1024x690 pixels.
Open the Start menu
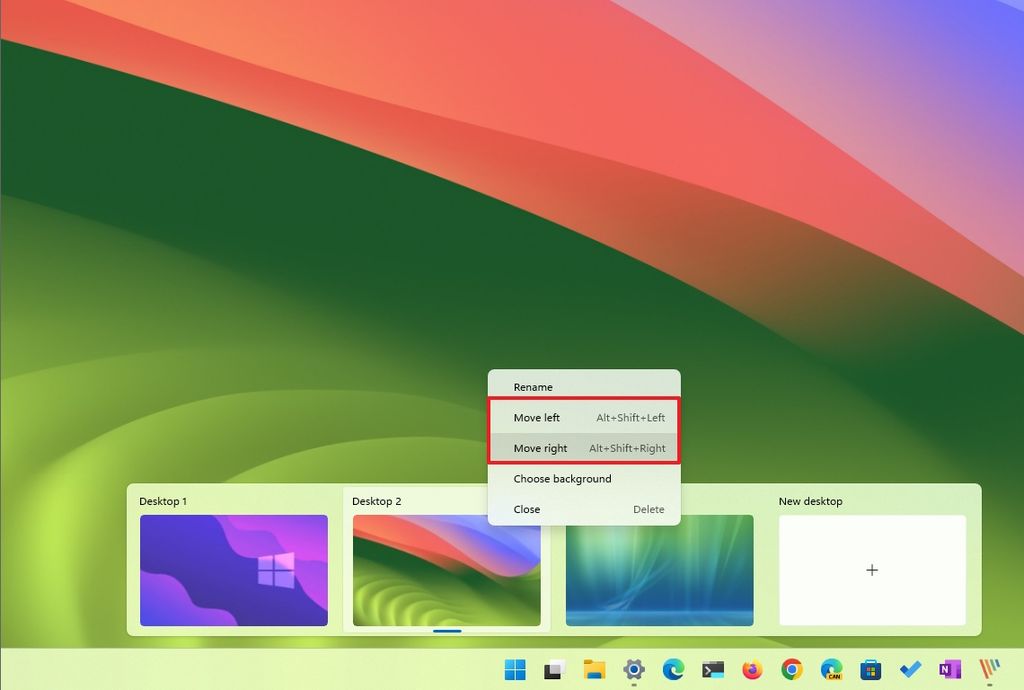point(515,669)
